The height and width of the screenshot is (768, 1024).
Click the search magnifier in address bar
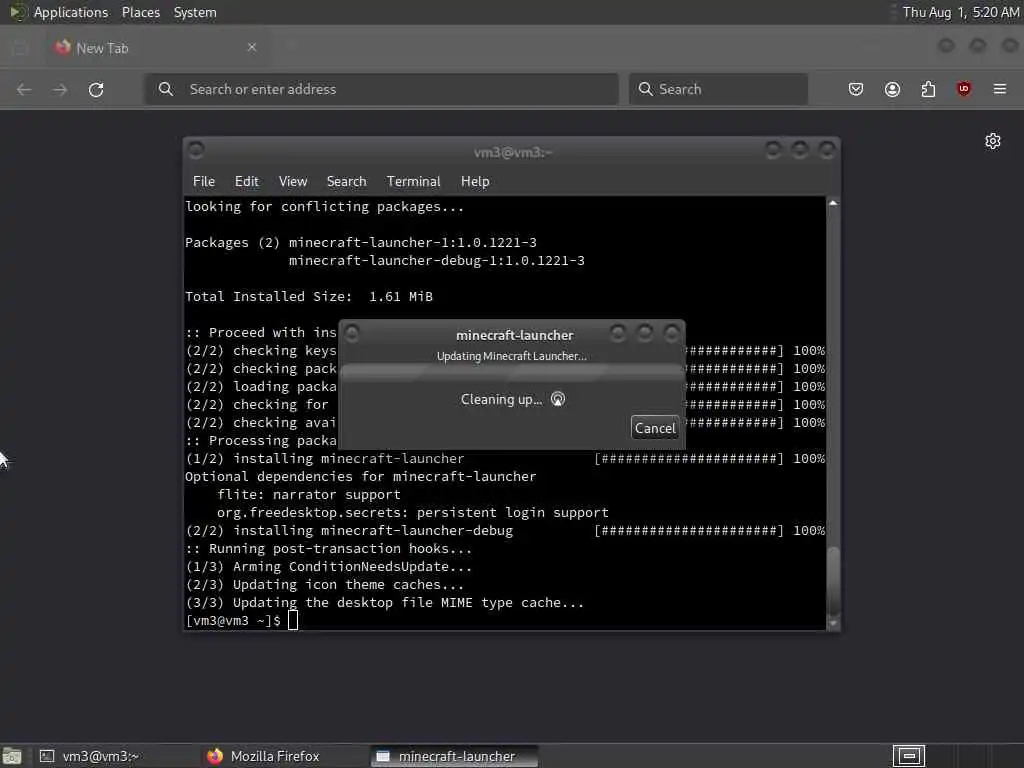click(x=166, y=89)
